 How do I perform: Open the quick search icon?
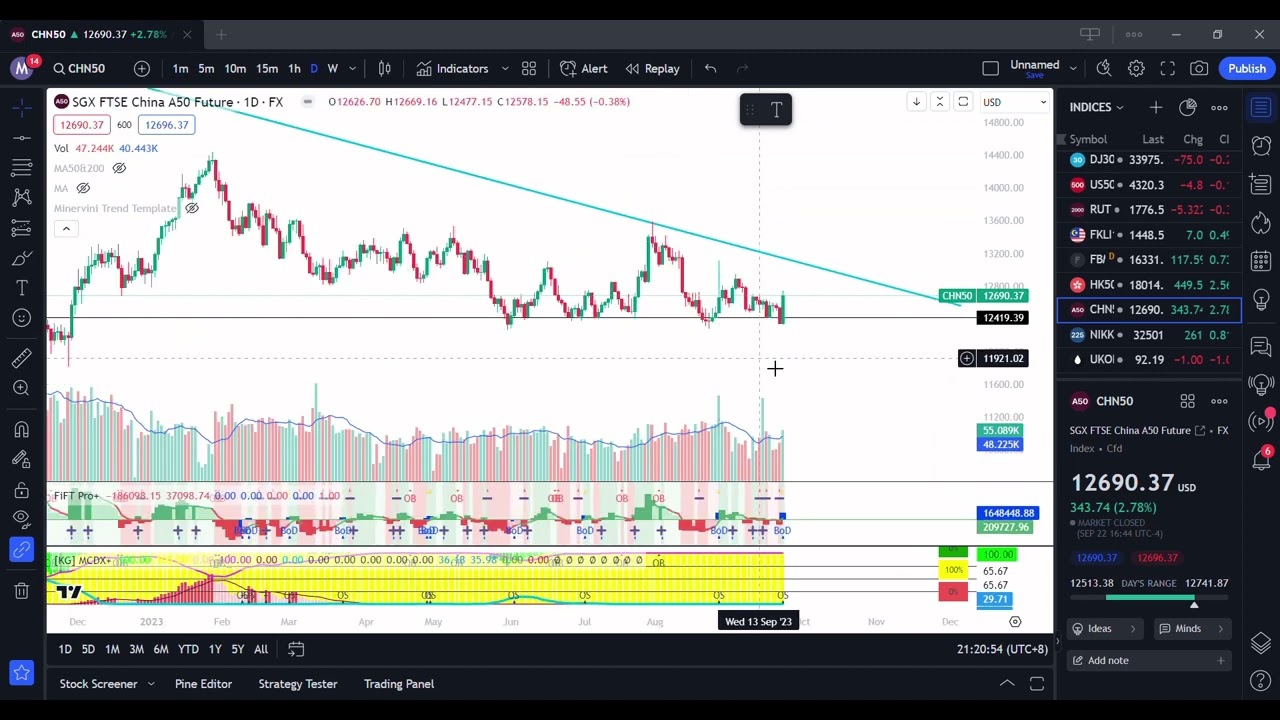point(1104,68)
